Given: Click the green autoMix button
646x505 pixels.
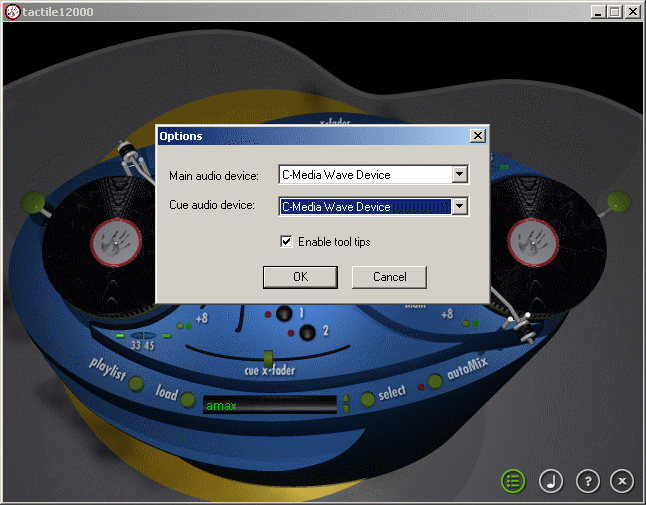Looking at the screenshot, I should coord(435,381).
